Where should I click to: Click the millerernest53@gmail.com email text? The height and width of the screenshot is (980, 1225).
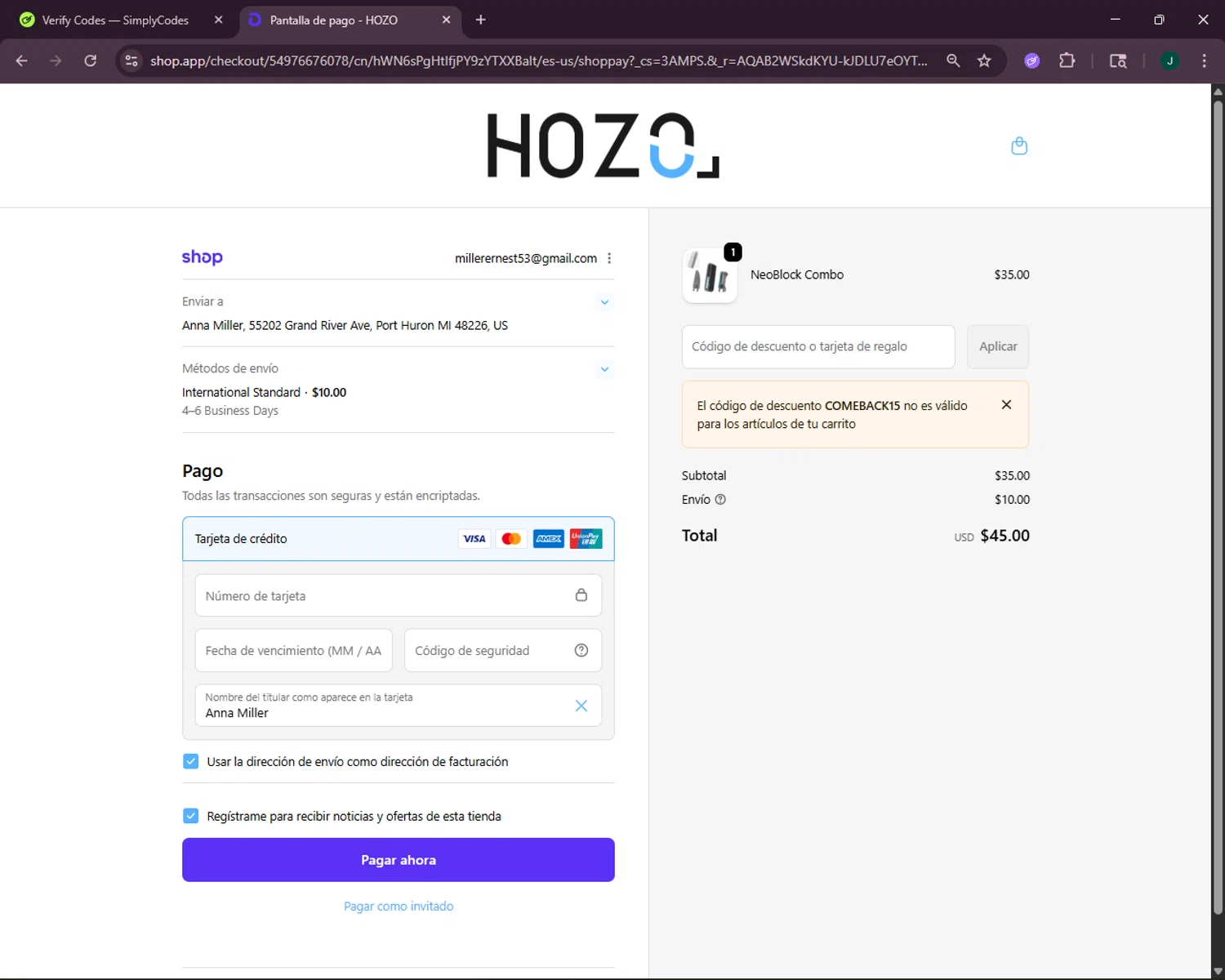526,258
